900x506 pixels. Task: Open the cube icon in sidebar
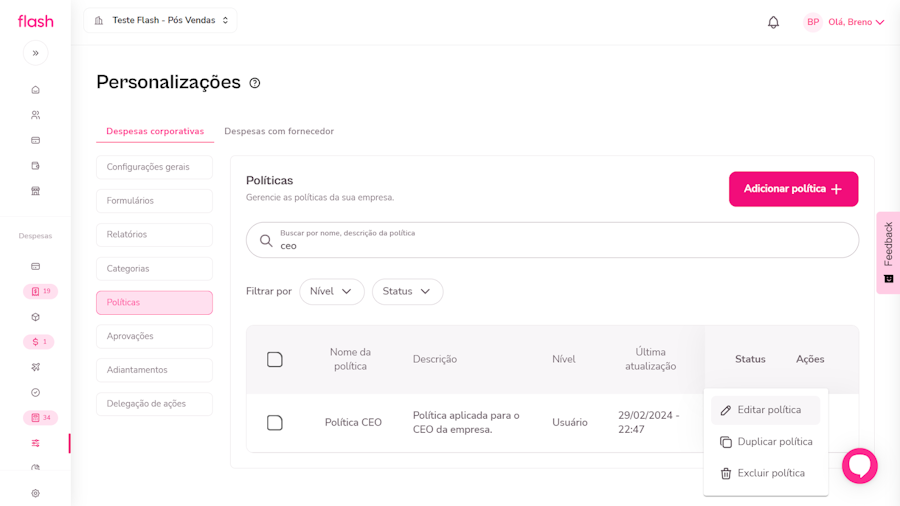tap(36, 317)
